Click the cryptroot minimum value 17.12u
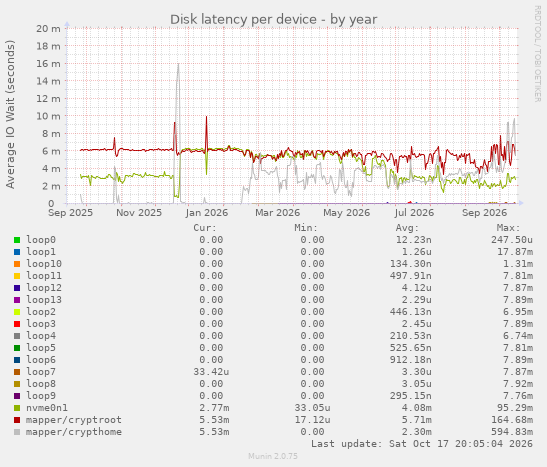The image size is (547, 467). pyautogui.click(x=312, y=420)
